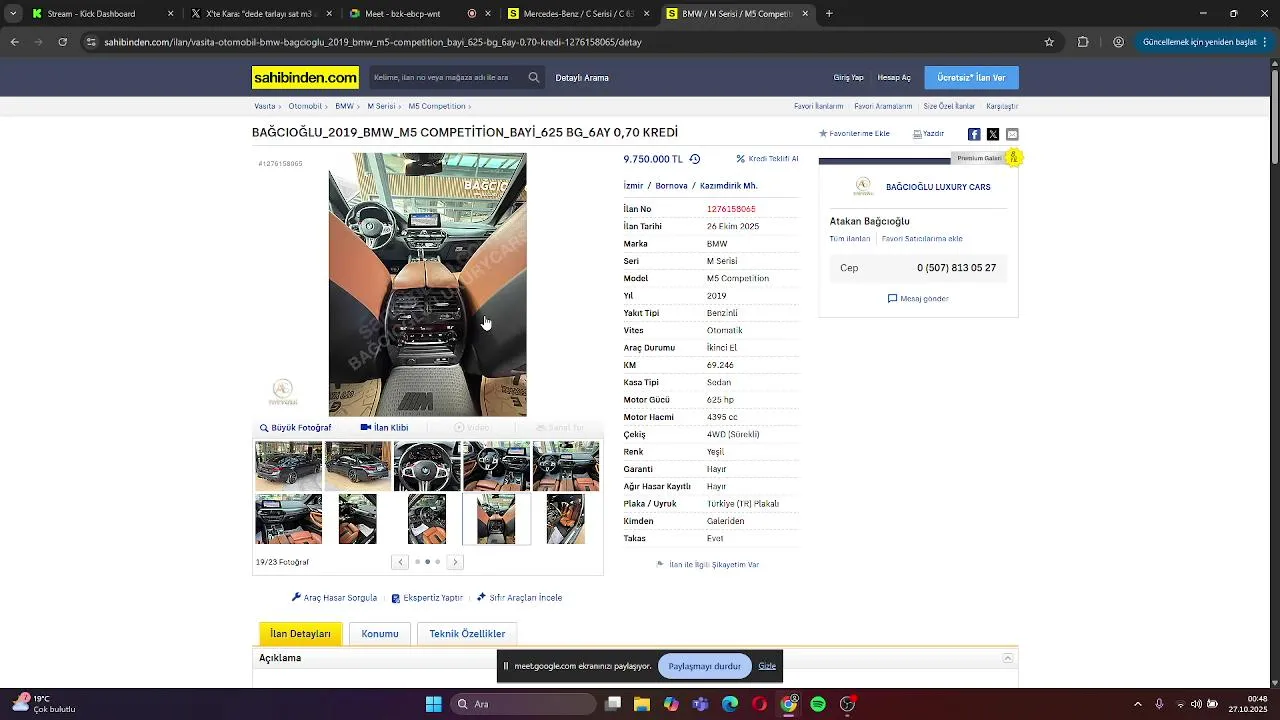Open Chrome tab search dropdown

[13, 14]
